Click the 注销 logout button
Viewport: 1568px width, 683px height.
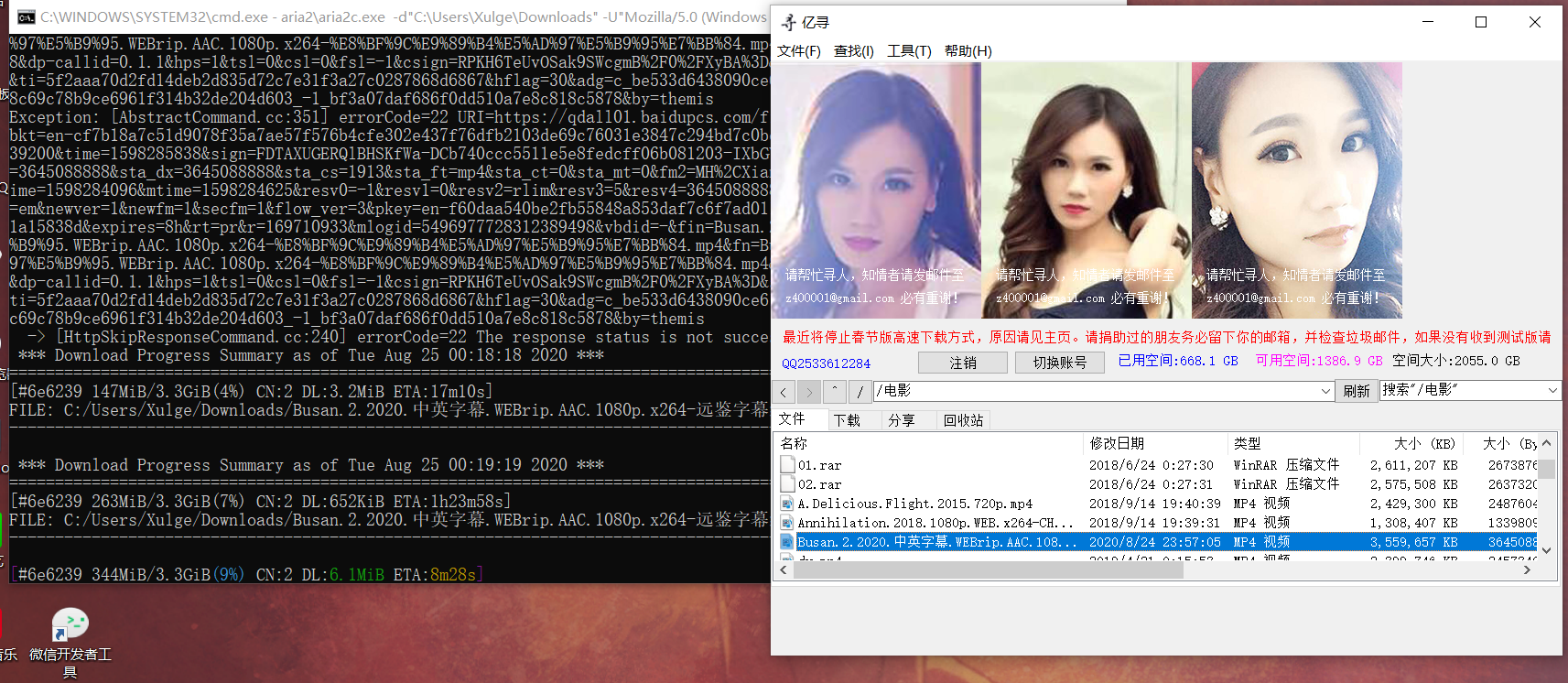[x=963, y=363]
